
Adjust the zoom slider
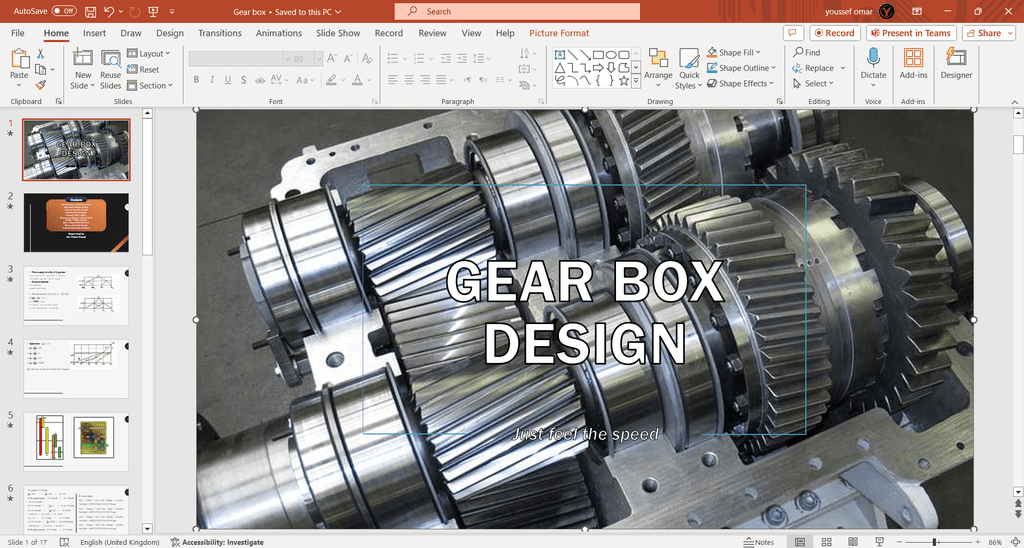935,542
